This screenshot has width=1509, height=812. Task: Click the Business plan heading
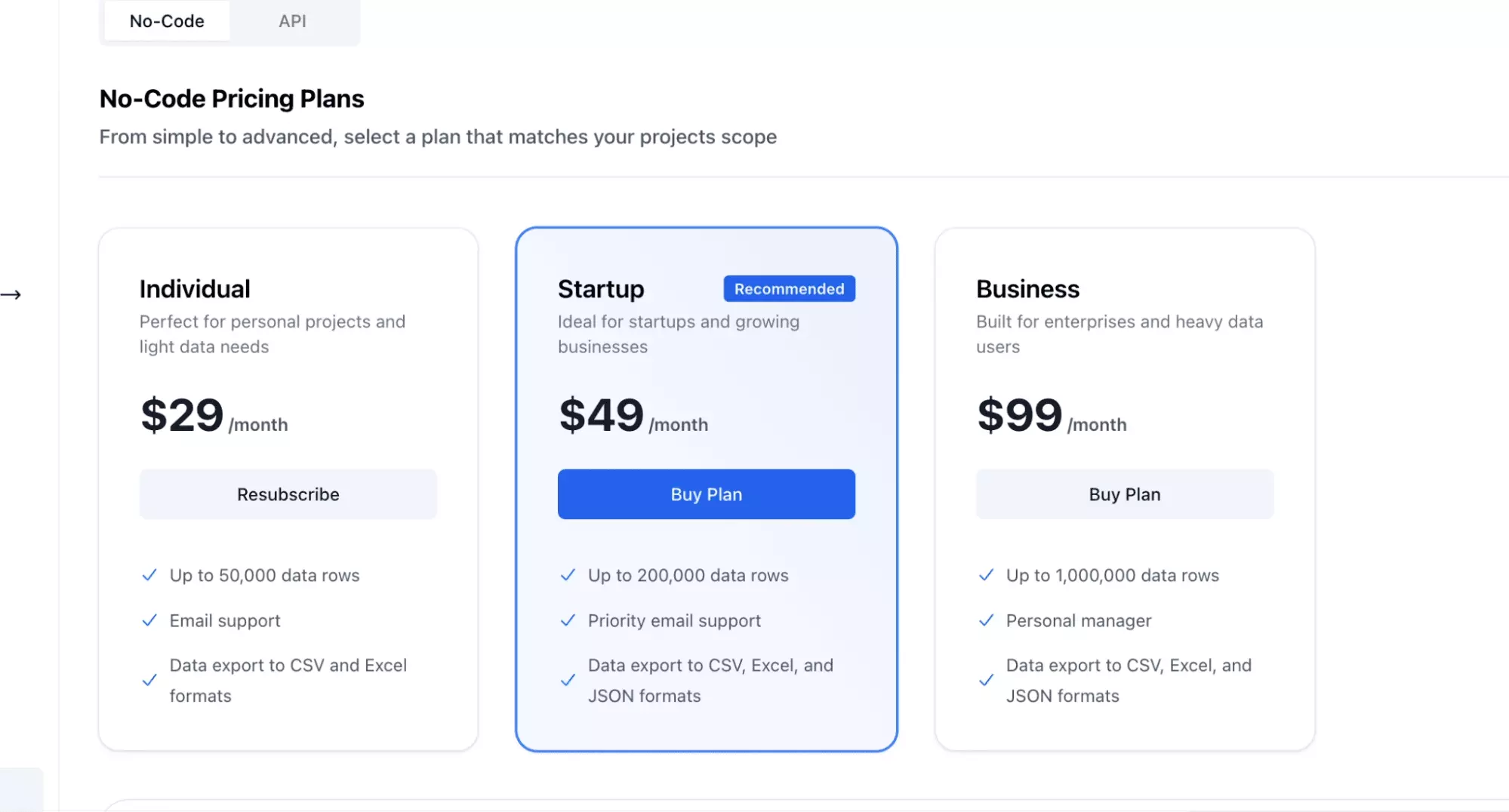[1027, 289]
